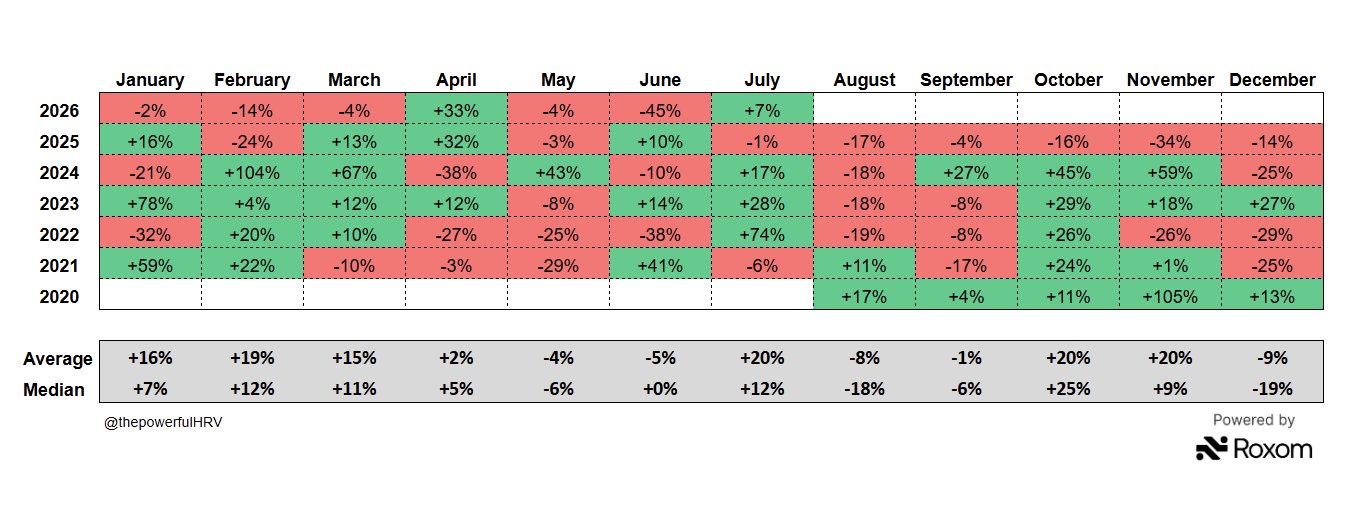This screenshot has width=1359, height=521.
Task: Select the +104% cell for February 2024
Action: click(252, 172)
